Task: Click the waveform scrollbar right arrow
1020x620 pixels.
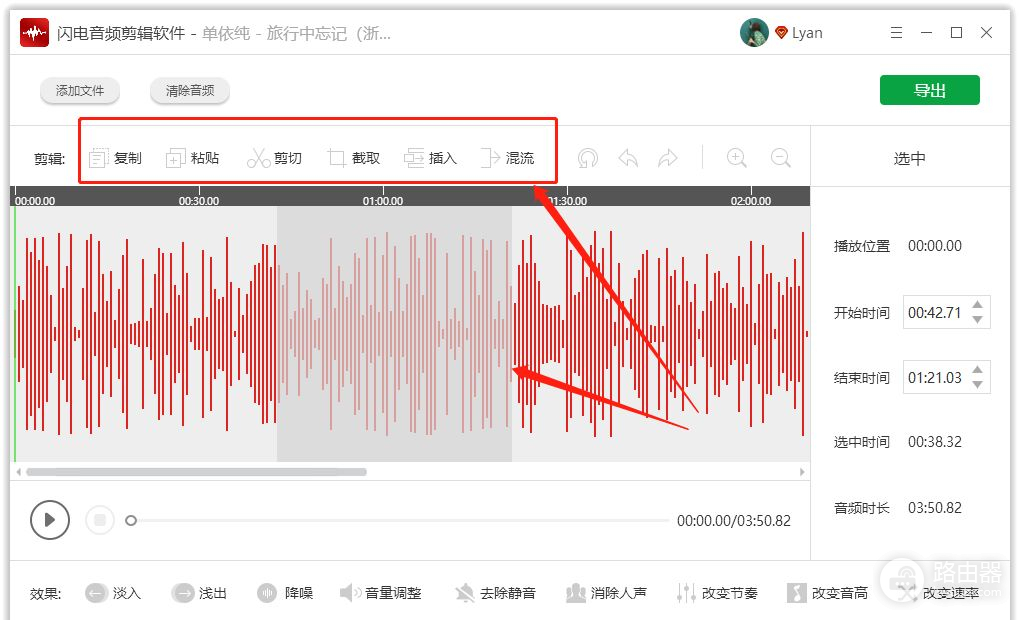Action: (x=802, y=472)
